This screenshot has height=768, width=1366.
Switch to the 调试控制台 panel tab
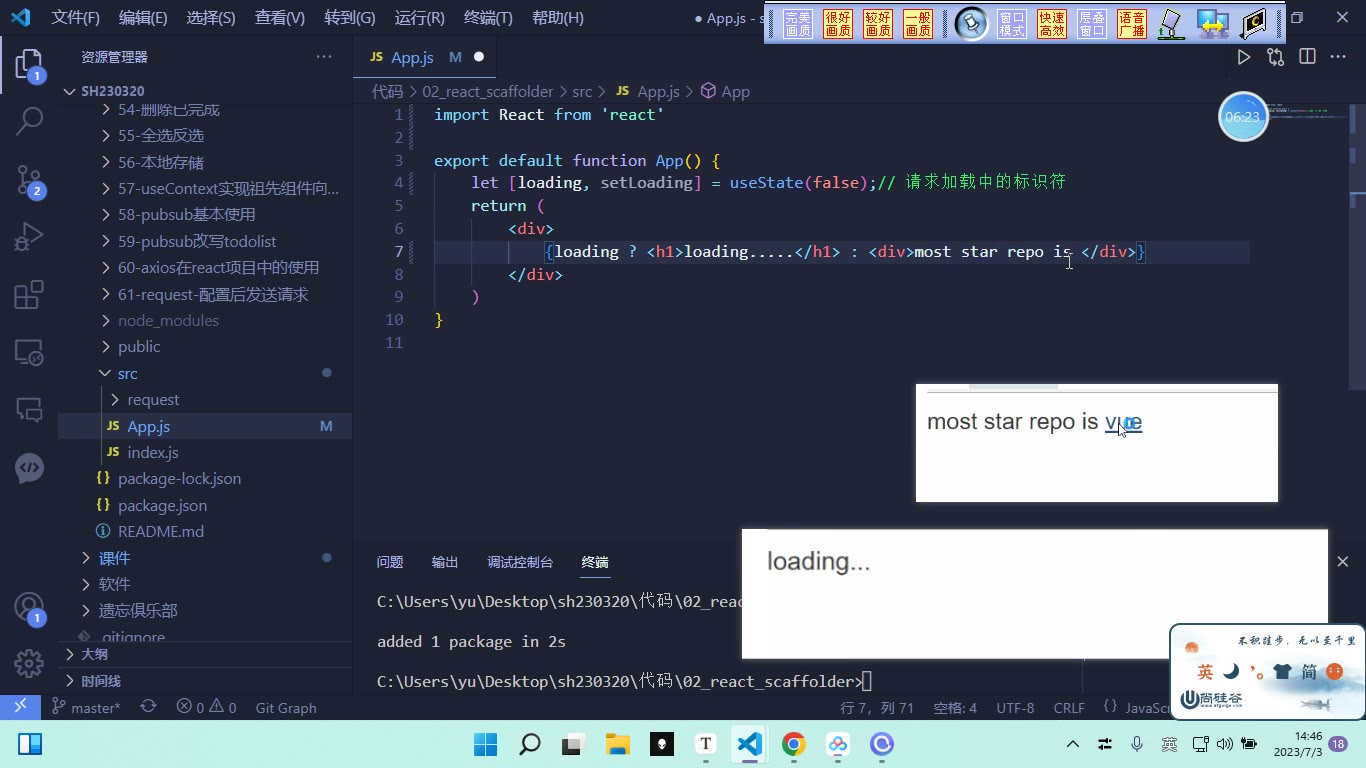(x=520, y=562)
